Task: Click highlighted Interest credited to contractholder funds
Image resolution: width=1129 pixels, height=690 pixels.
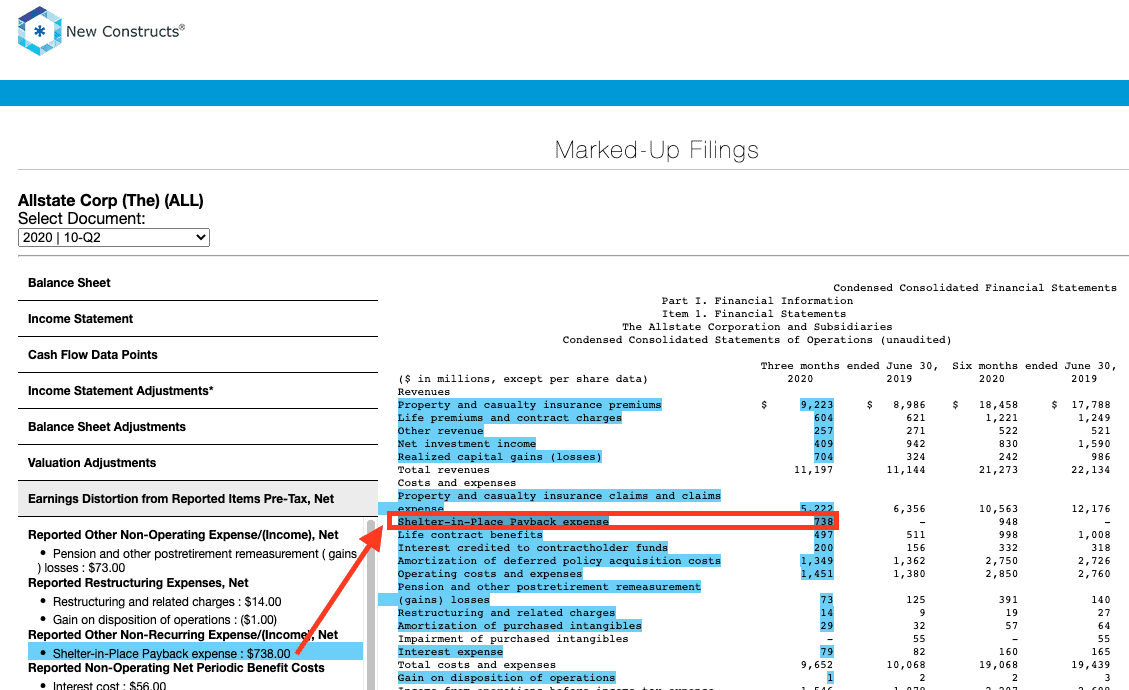Action: pos(533,547)
